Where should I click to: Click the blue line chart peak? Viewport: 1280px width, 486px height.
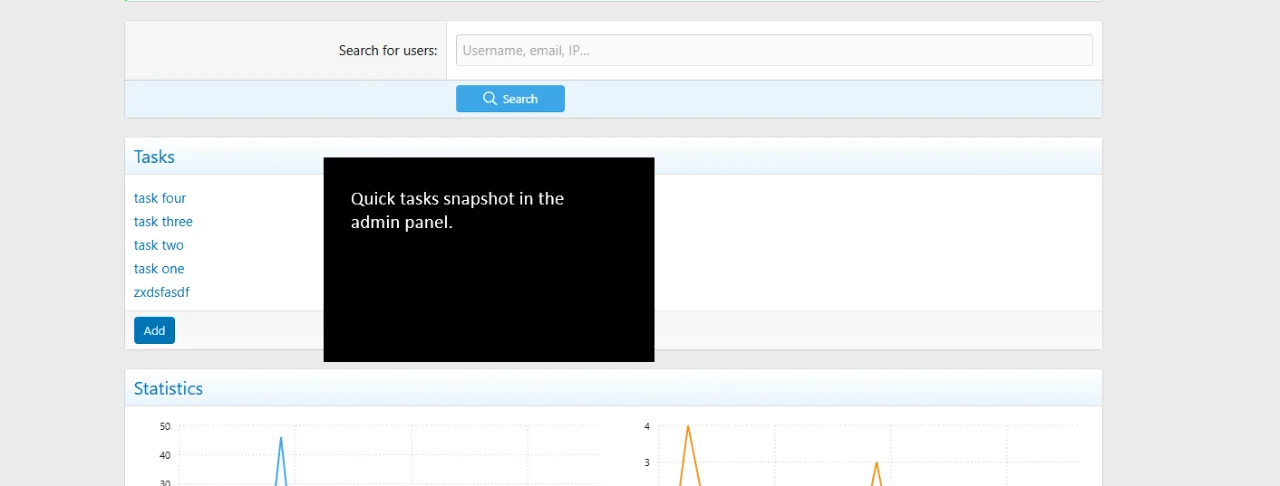281,439
